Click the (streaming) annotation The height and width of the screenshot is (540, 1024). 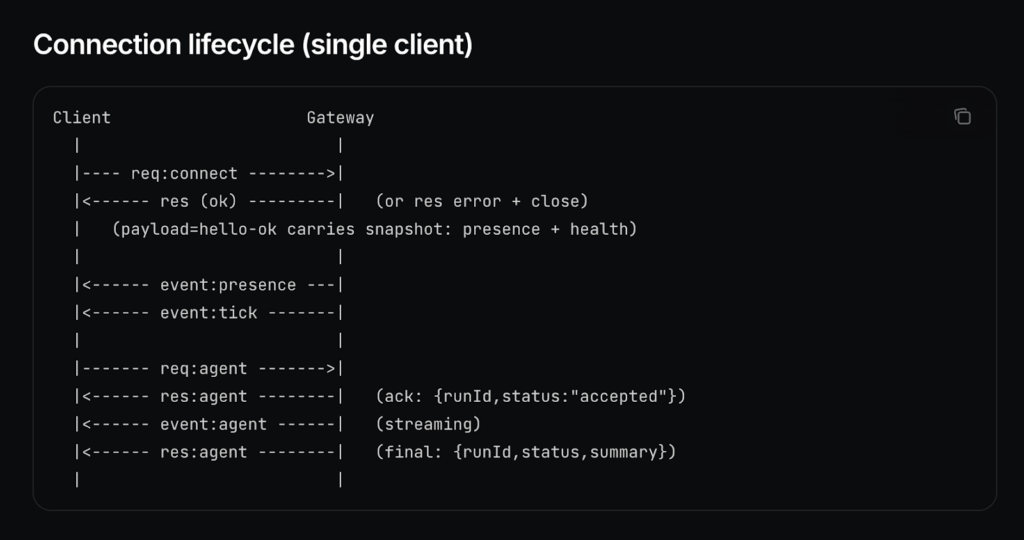[428, 424]
